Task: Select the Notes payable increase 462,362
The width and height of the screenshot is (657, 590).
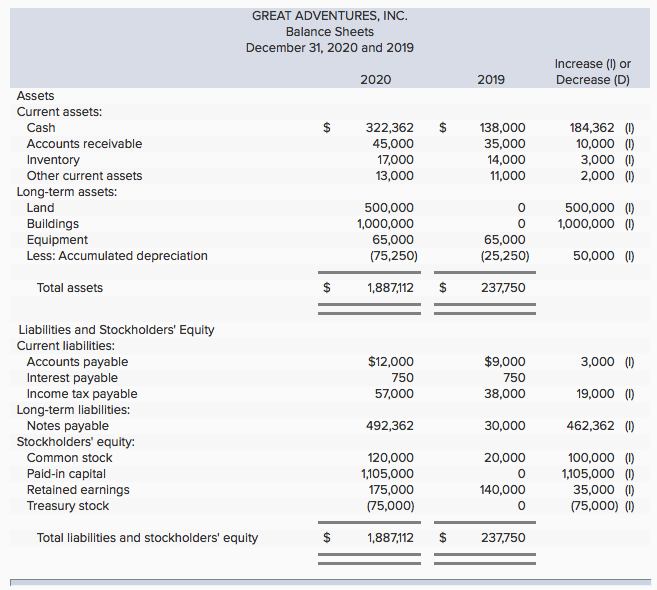Action: click(x=590, y=426)
